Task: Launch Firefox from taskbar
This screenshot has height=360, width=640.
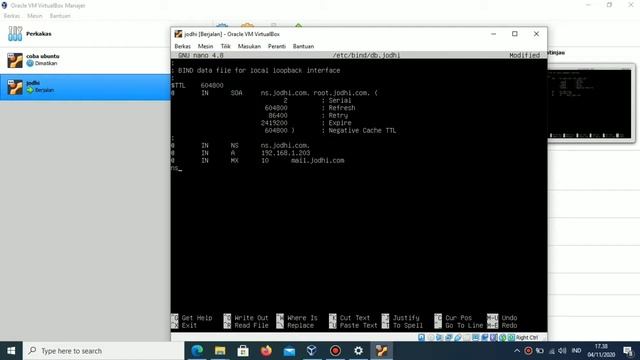Action: pos(266,351)
